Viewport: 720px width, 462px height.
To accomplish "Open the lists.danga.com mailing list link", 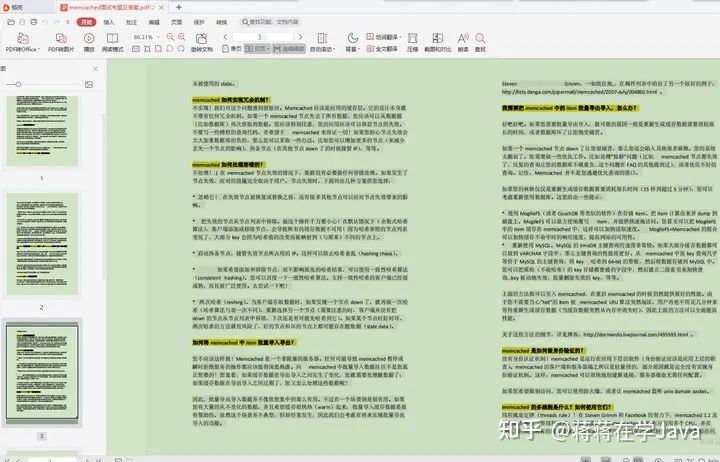I will point(579,92).
